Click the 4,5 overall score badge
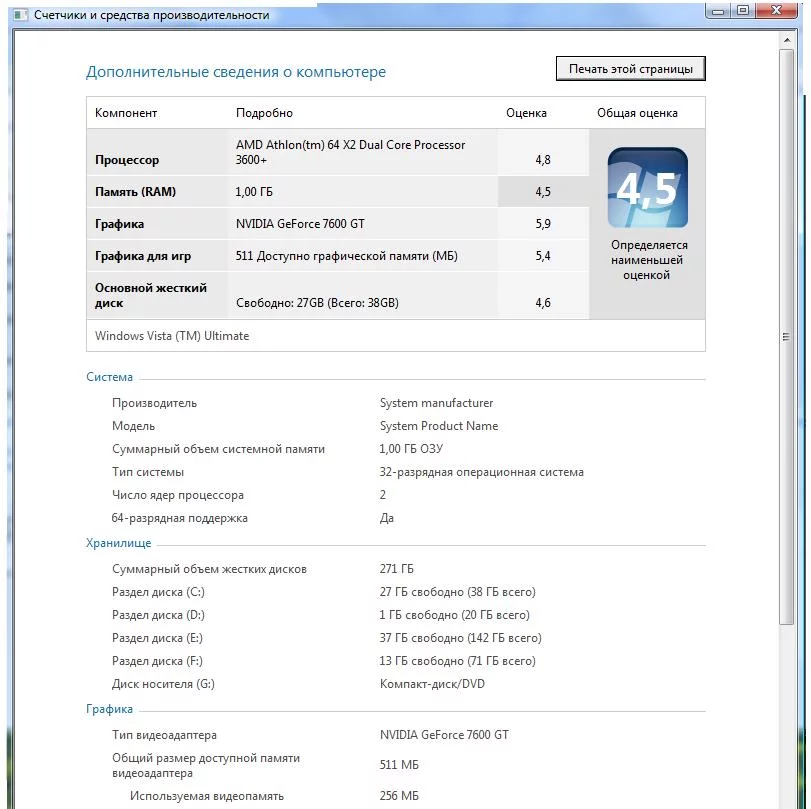The width and height of the screenshot is (811, 809). (x=648, y=188)
